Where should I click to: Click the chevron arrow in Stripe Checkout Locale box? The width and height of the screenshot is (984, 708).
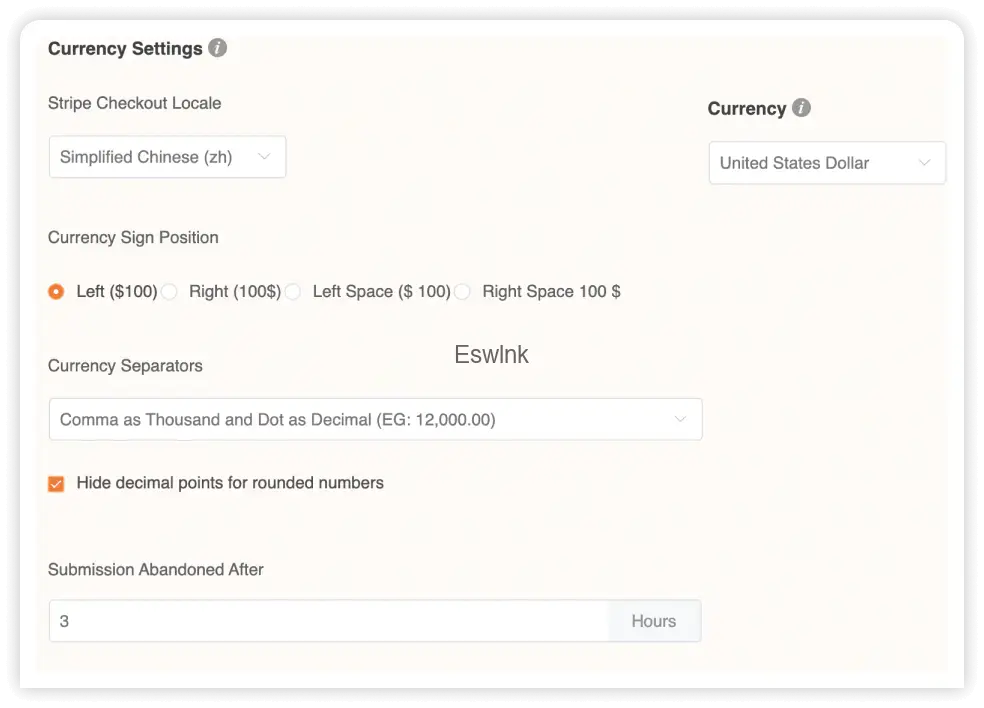coord(265,157)
